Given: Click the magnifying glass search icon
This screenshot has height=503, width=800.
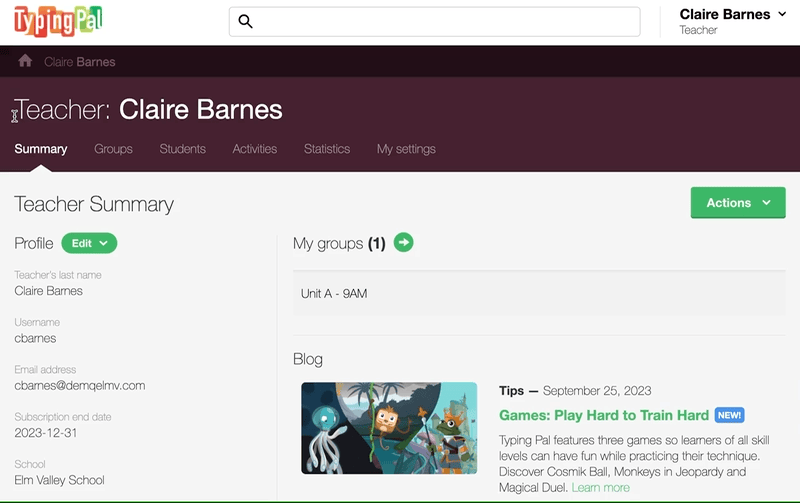Looking at the screenshot, I should pyautogui.click(x=246, y=22).
